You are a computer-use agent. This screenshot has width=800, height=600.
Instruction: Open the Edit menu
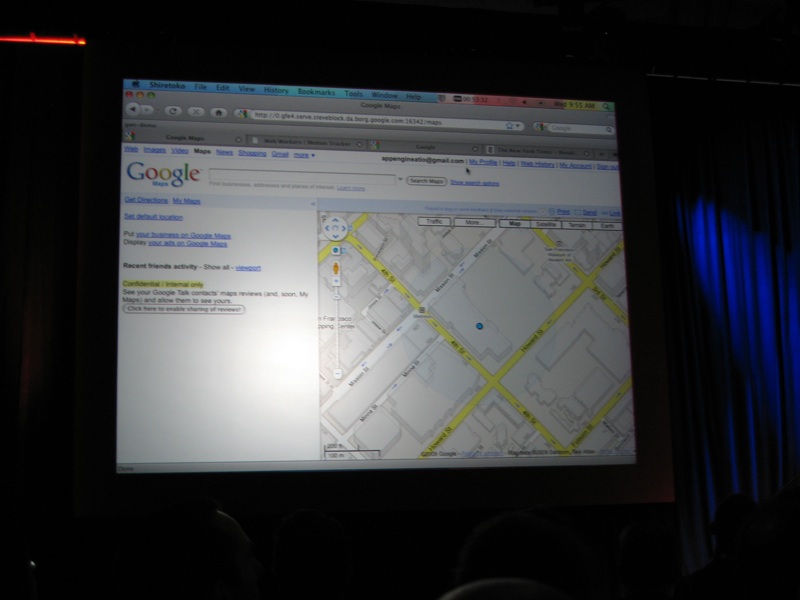[222, 88]
